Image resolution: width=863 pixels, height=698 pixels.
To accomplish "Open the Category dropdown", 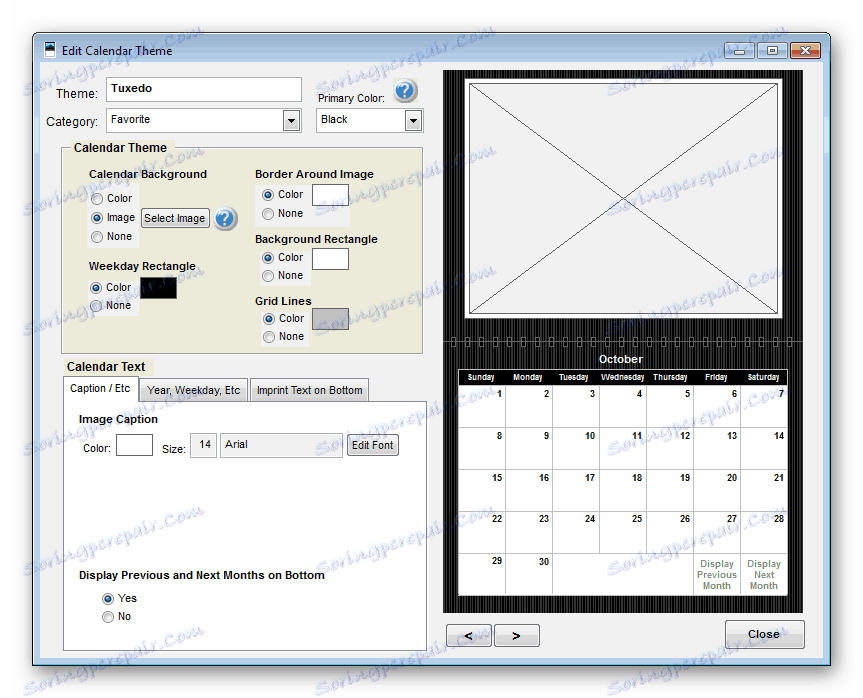I will [291, 120].
